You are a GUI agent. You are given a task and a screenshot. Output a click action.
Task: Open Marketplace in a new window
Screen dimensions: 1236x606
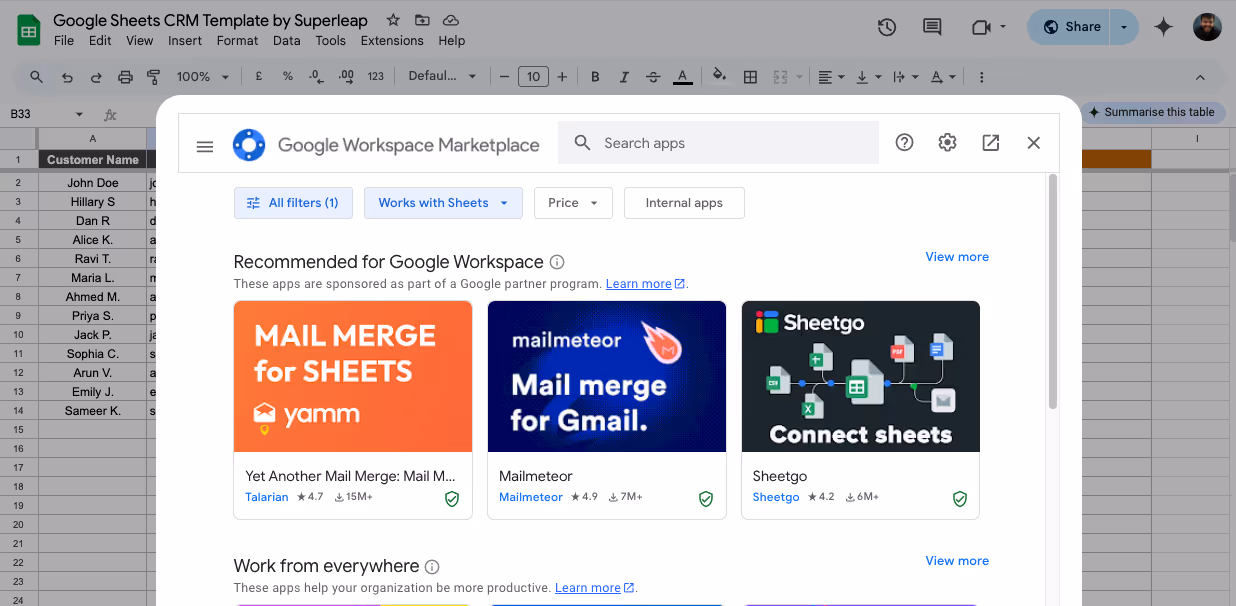pyautogui.click(x=991, y=143)
